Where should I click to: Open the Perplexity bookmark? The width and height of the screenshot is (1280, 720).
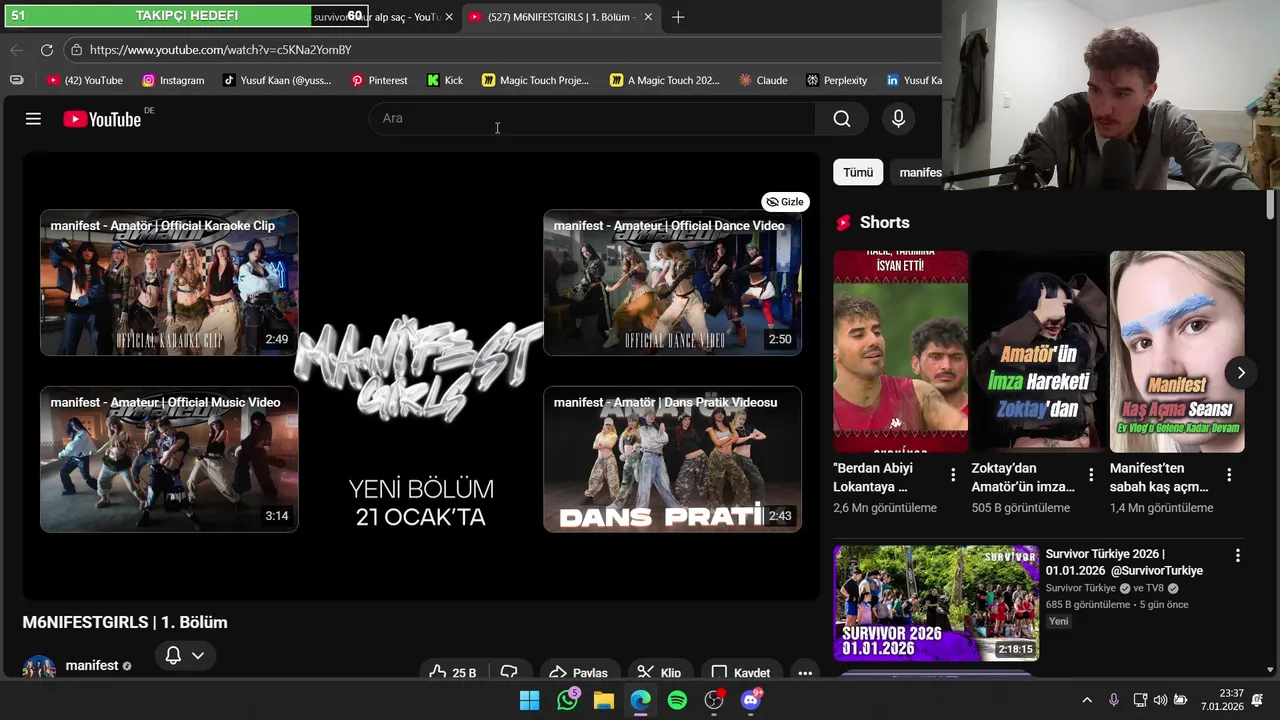(836, 80)
